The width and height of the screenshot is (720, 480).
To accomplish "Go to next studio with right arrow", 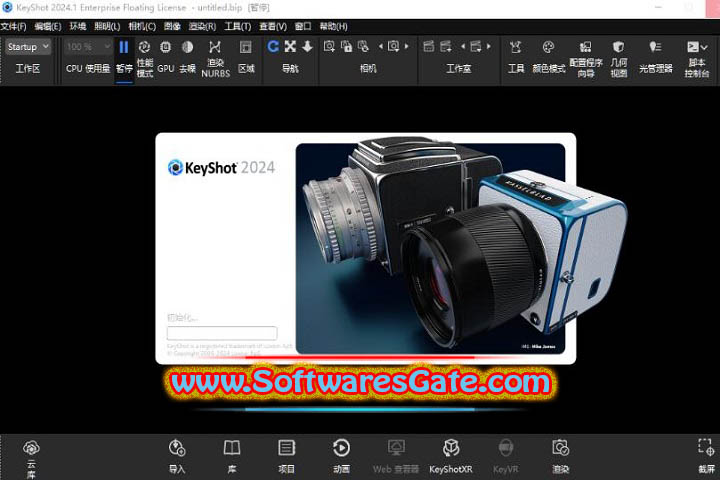I will (x=489, y=46).
